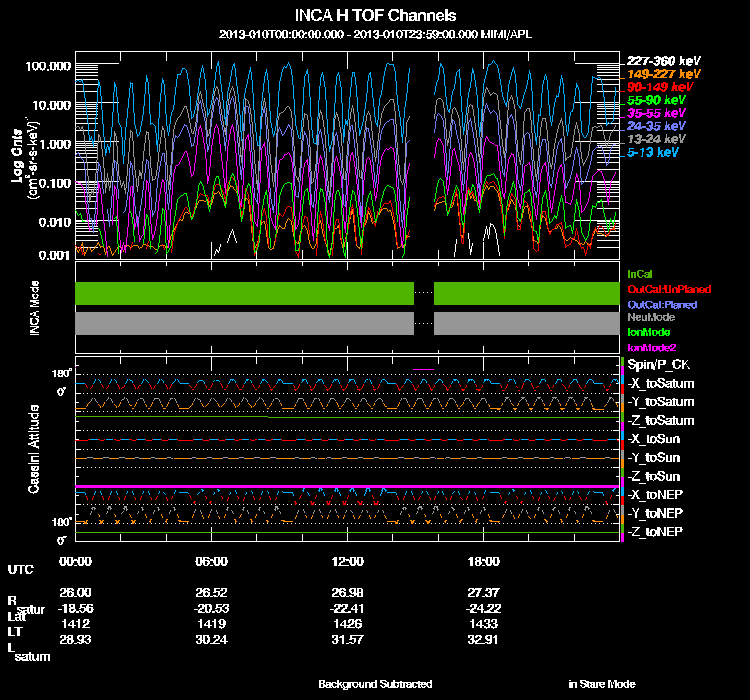Click the -Y_toNEP attitude legend label
The image size is (750, 700).
(656, 513)
